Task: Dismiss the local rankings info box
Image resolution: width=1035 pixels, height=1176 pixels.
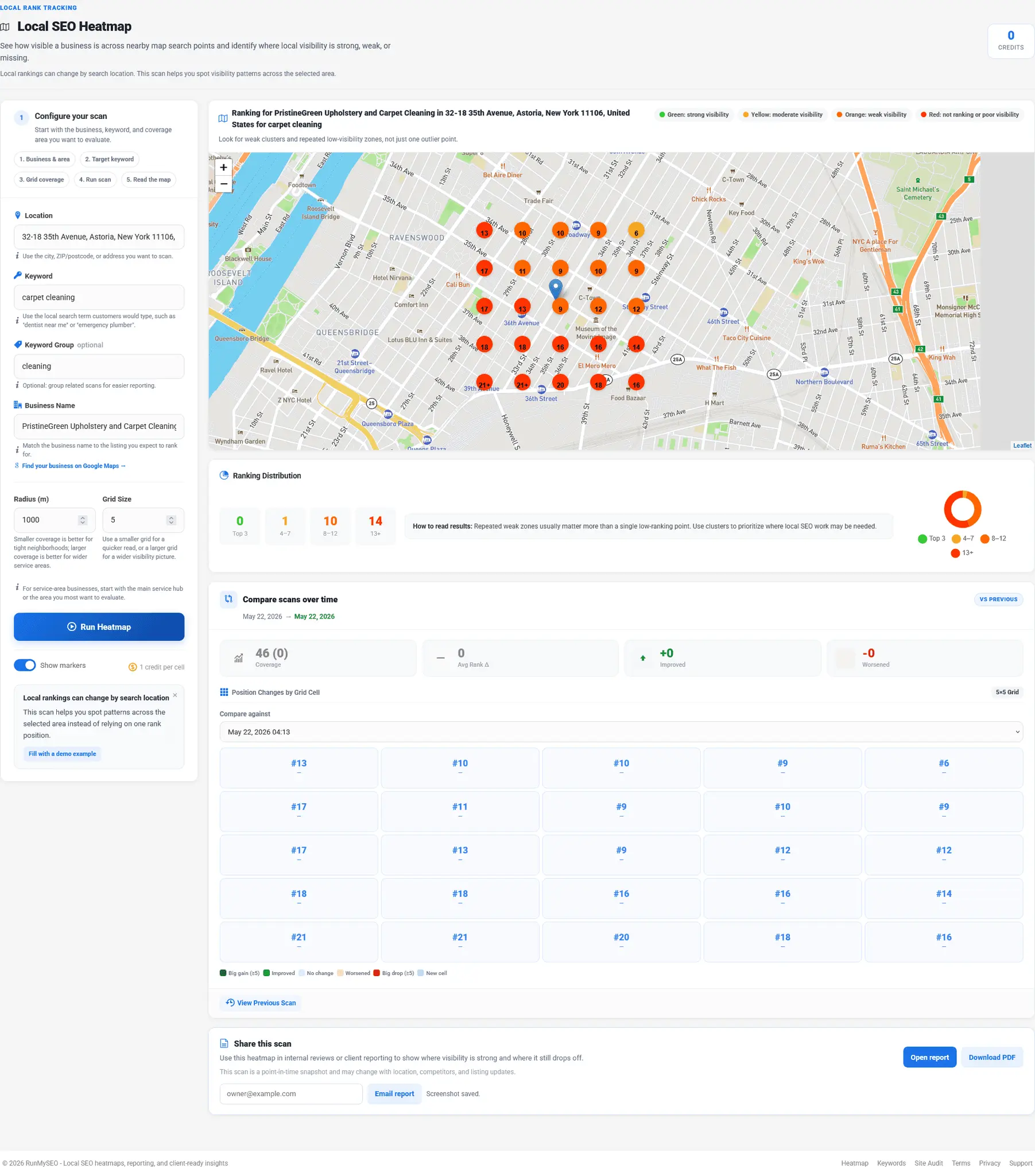Action: tap(175, 695)
